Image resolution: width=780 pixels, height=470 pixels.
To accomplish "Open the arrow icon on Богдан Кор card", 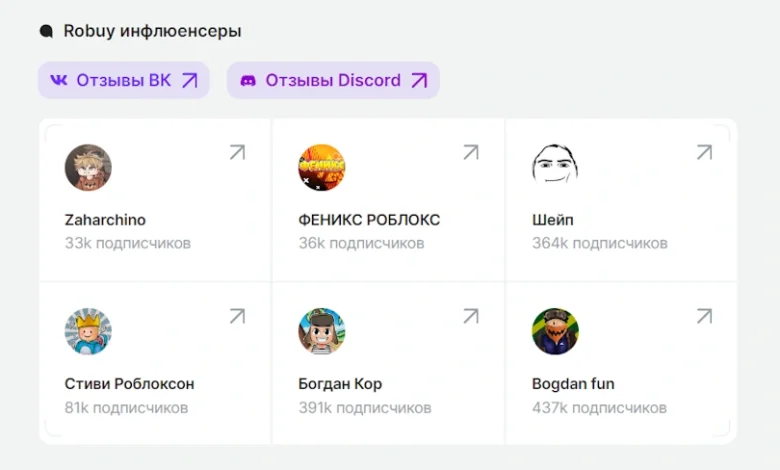I will coord(470,316).
